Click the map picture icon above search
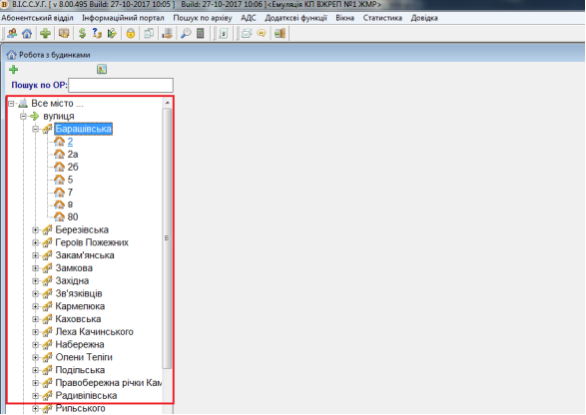Image resolution: width=586 pixels, height=415 pixels. (102, 69)
